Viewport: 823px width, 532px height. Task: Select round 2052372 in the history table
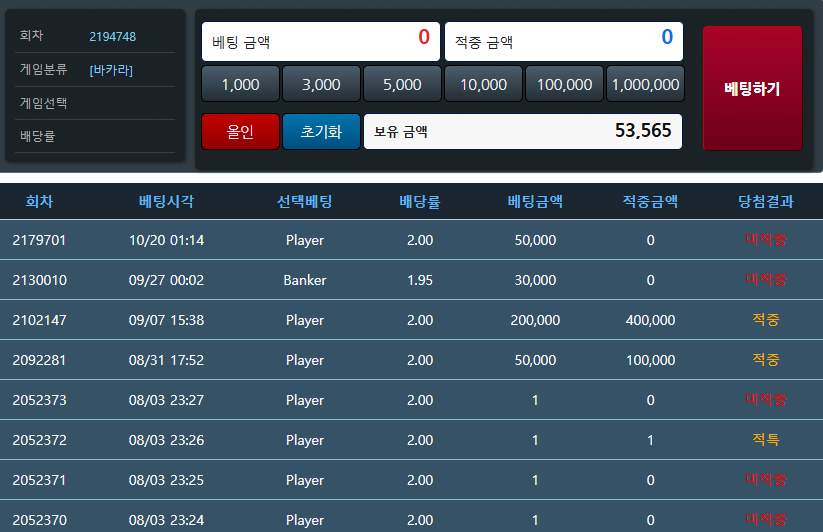39,440
